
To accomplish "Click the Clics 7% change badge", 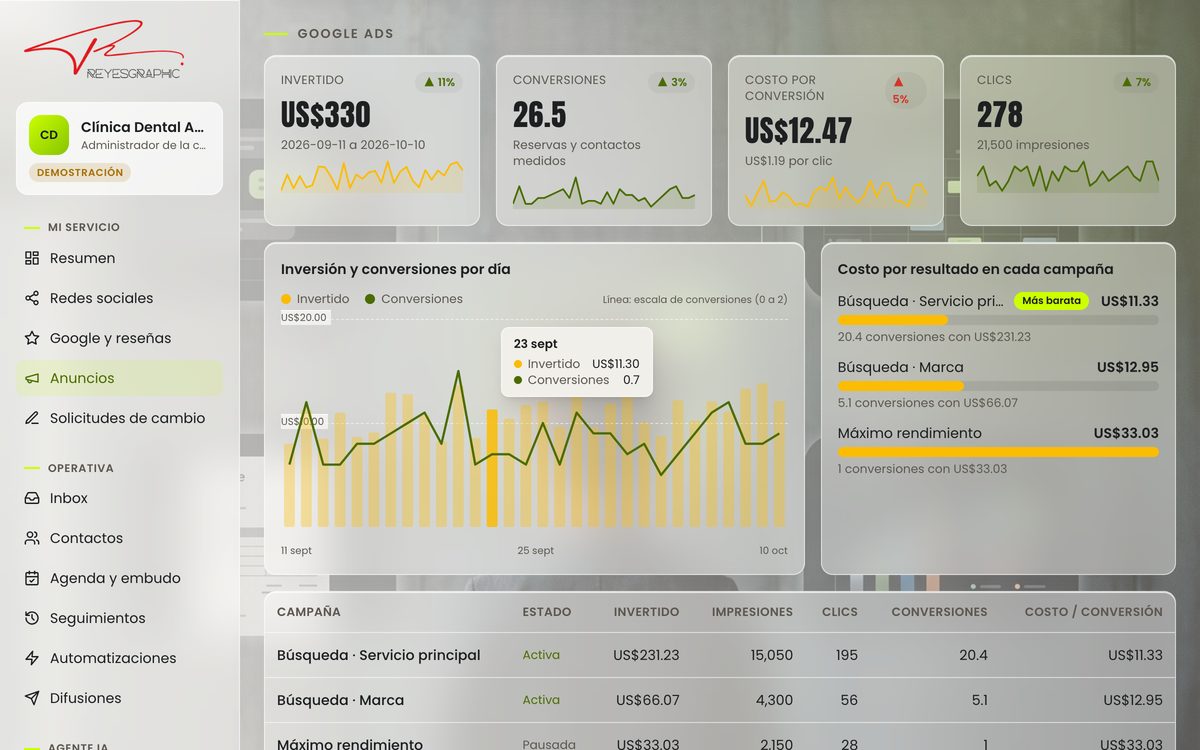I will point(1135,82).
